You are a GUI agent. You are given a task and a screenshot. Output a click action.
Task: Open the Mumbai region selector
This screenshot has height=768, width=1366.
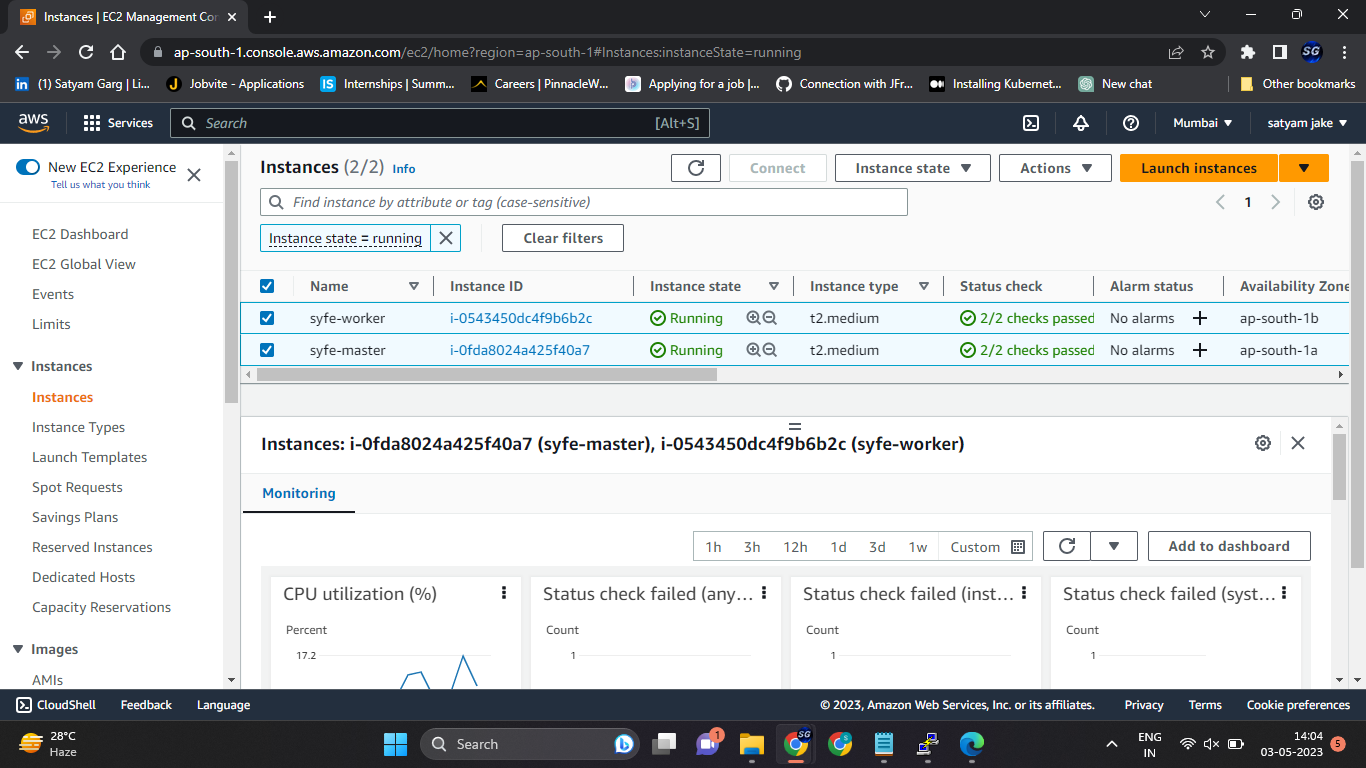(1202, 122)
